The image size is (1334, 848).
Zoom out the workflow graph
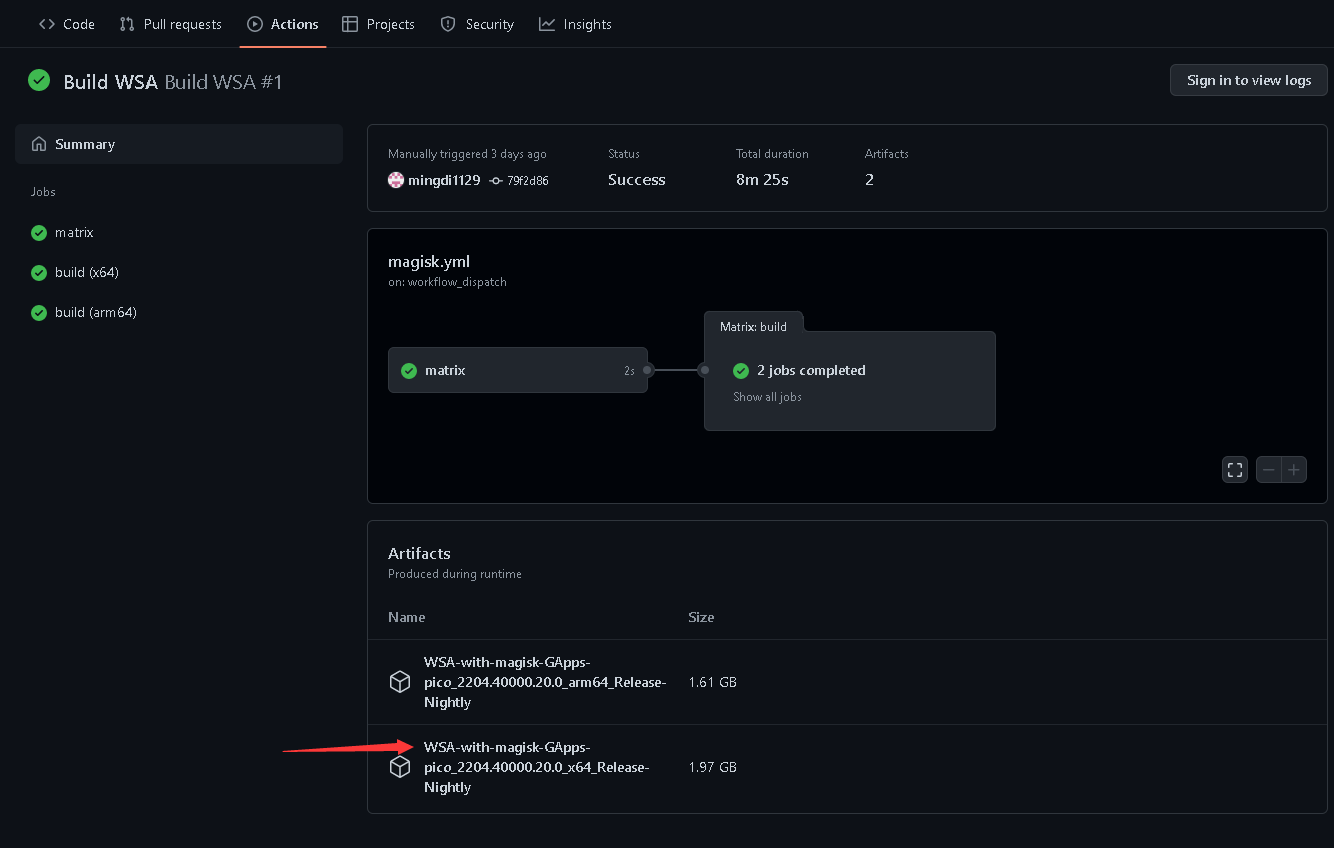coord(1269,469)
